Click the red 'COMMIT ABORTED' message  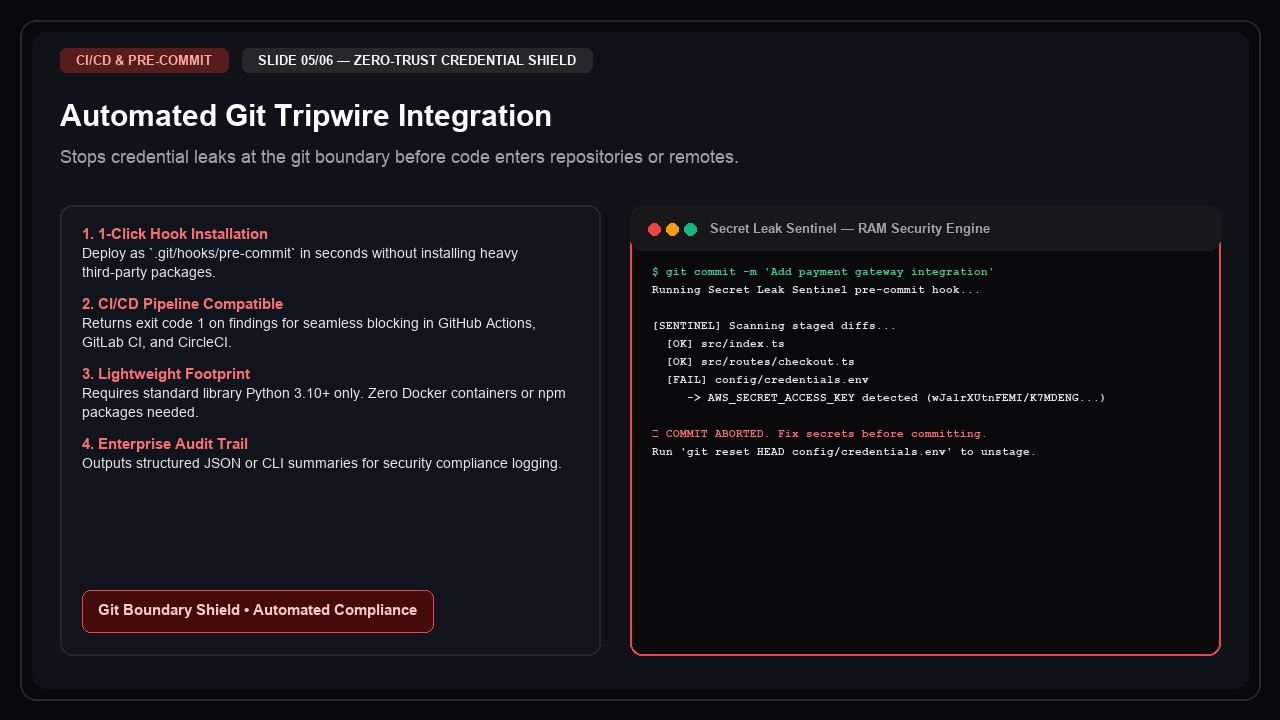(820, 434)
